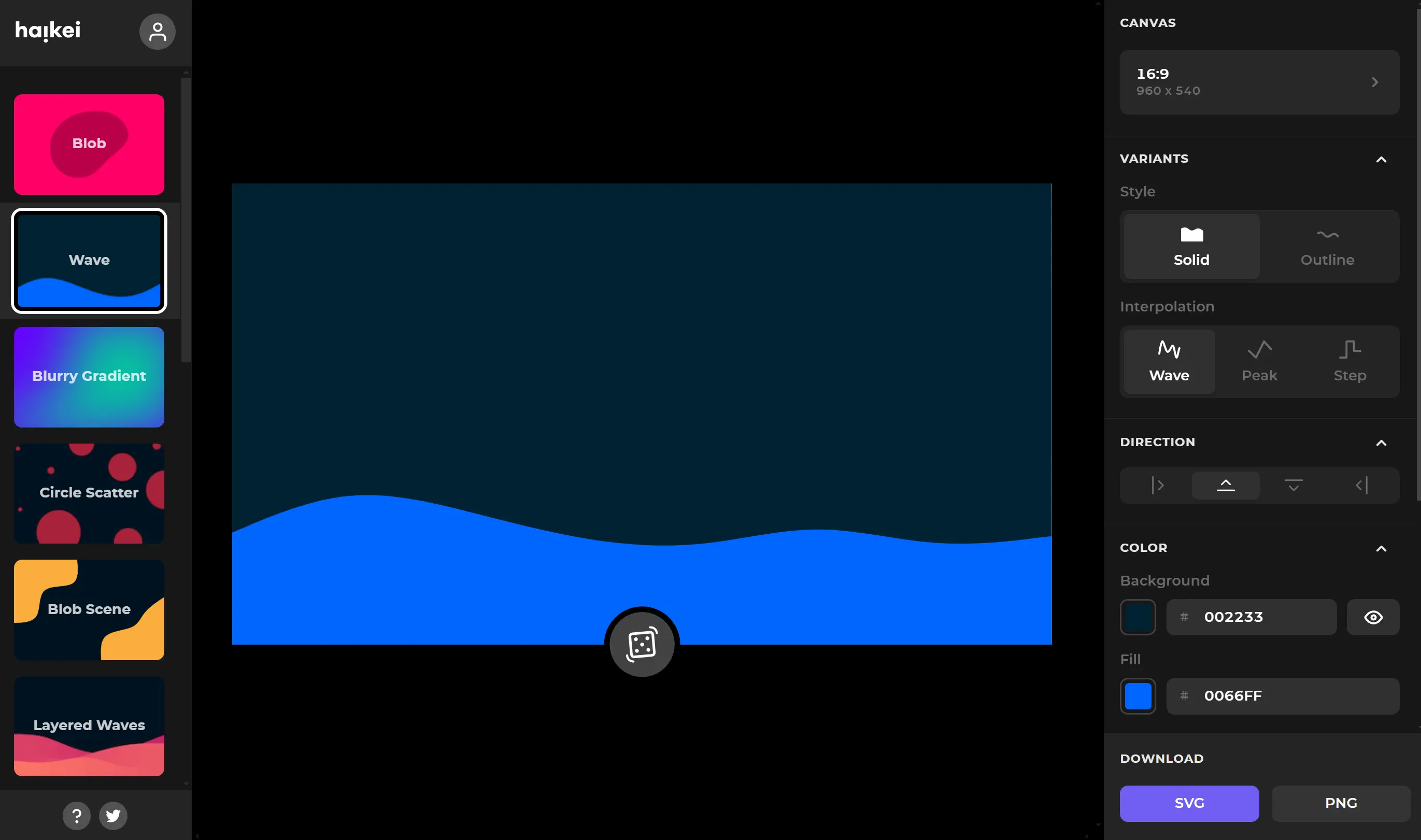The height and width of the screenshot is (840, 1421).
Task: Open the user account profile icon
Action: [x=158, y=32]
